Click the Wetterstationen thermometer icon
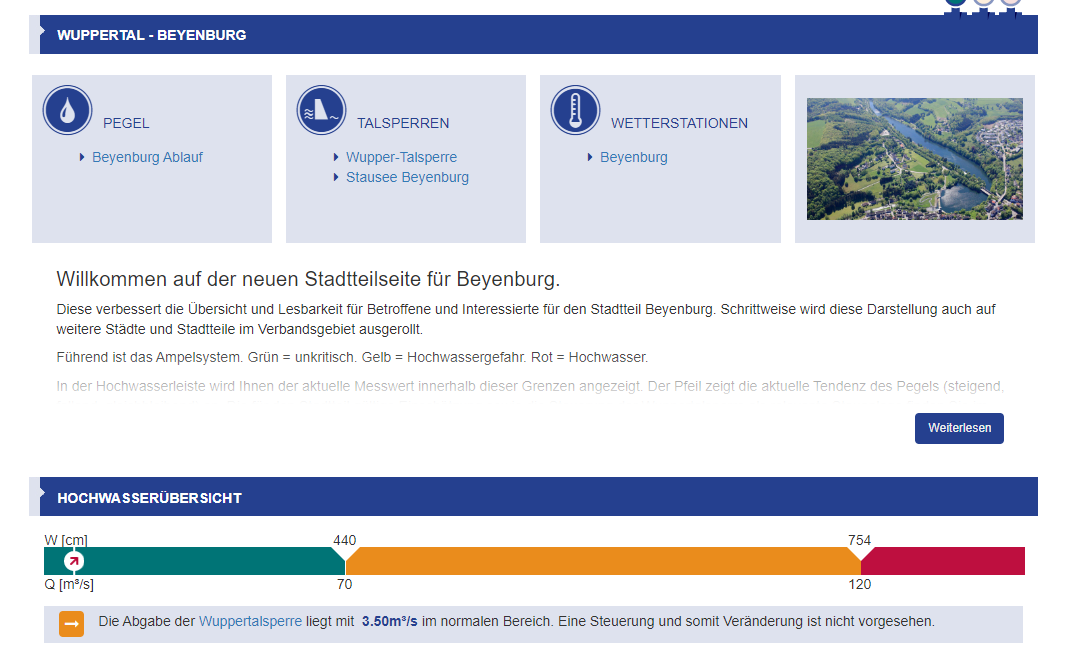1065x666 pixels. pos(575,110)
